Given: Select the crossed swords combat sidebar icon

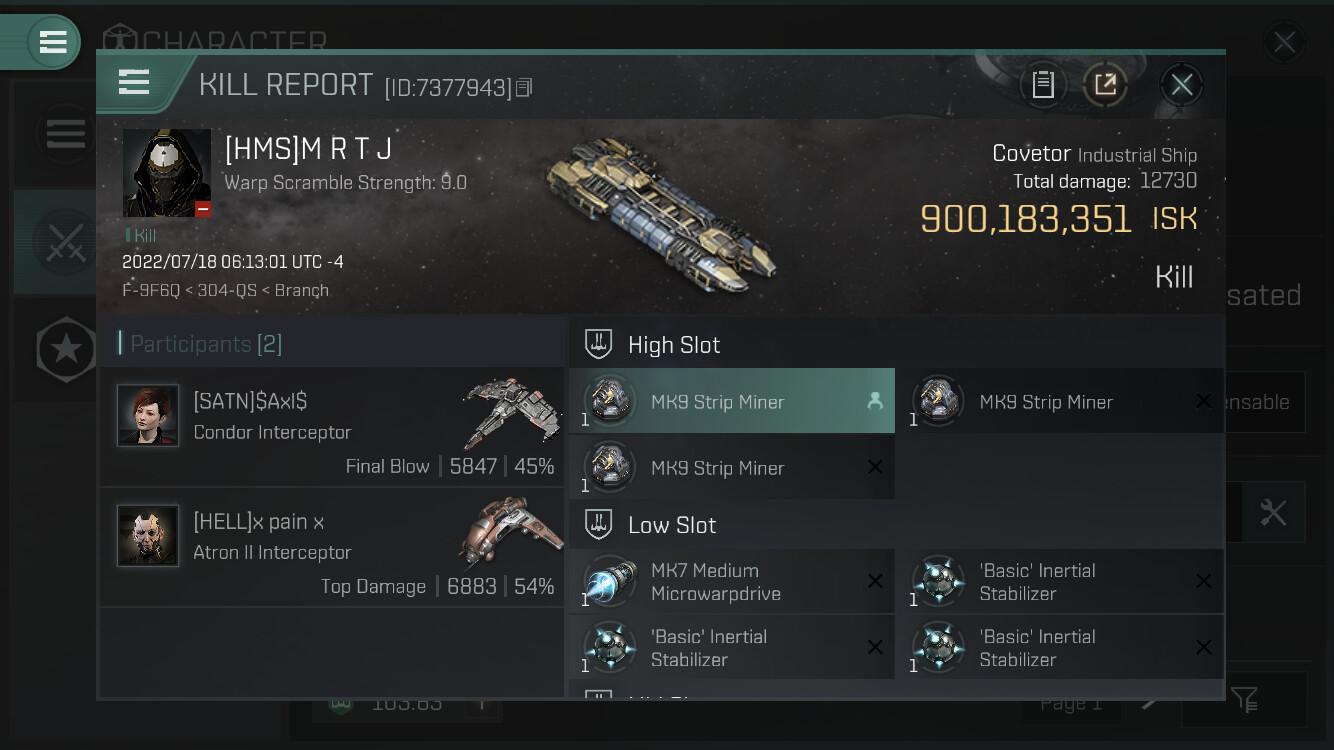Looking at the screenshot, I should point(65,243).
